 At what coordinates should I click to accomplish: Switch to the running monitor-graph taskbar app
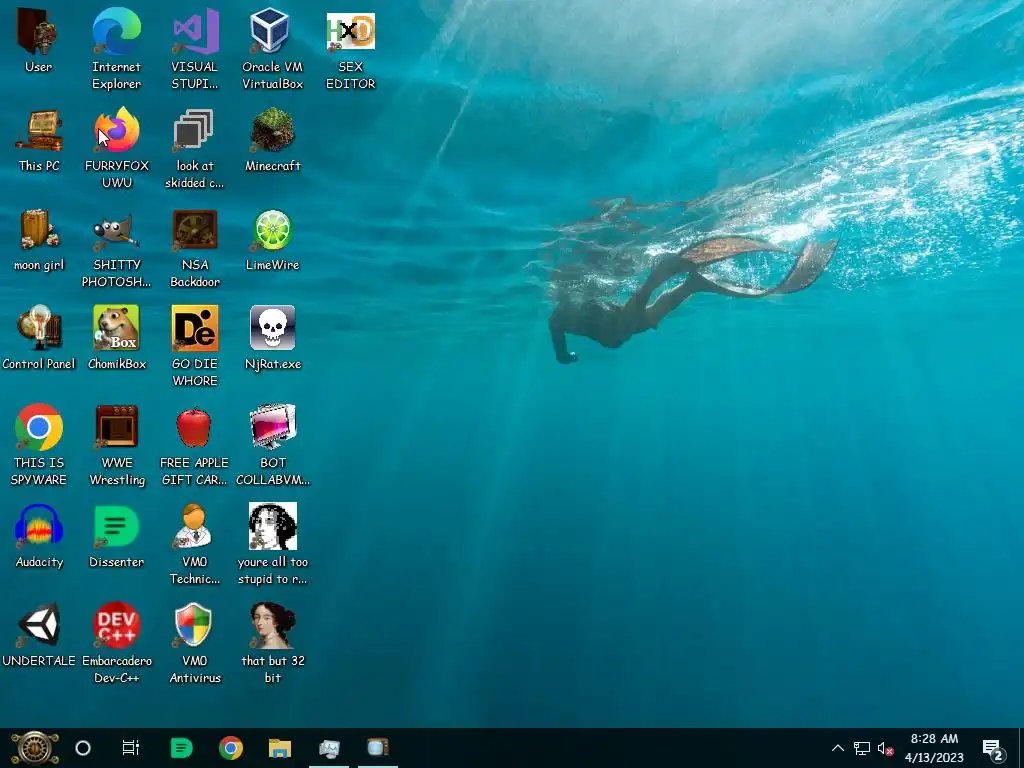(x=328, y=748)
